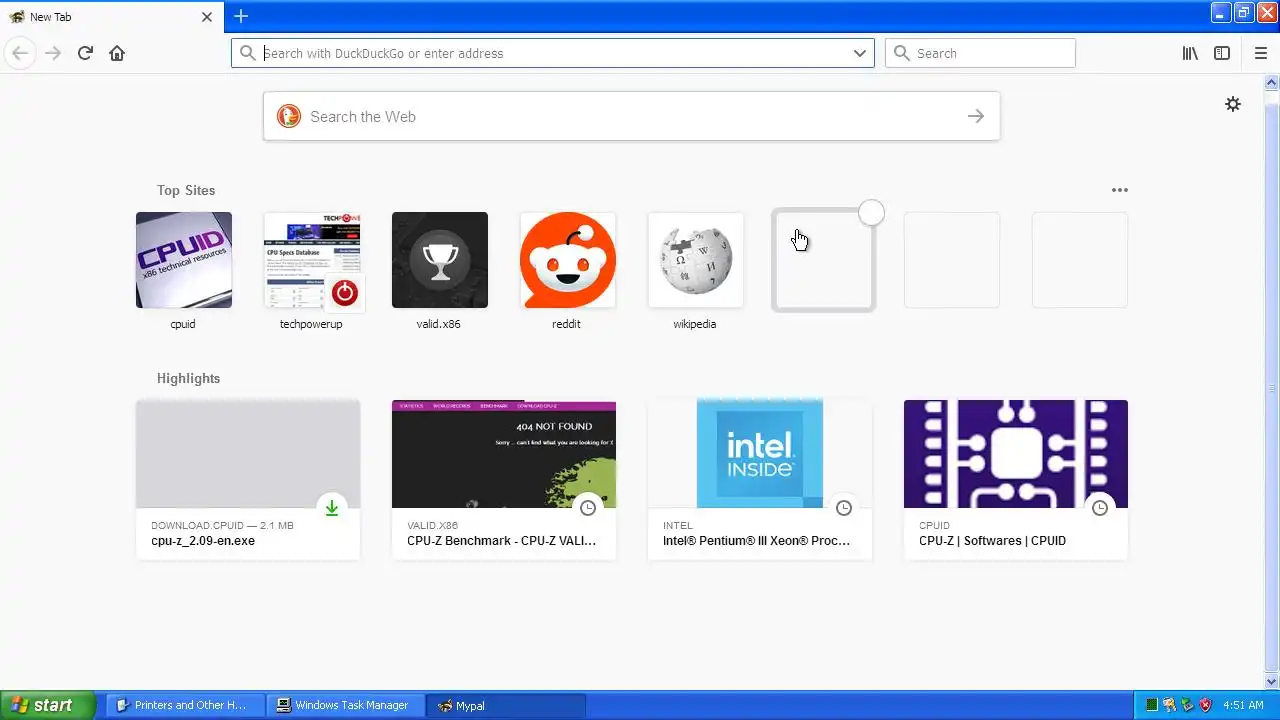The height and width of the screenshot is (720, 1280).
Task: Close the New Tab tab
Action: click(x=207, y=17)
